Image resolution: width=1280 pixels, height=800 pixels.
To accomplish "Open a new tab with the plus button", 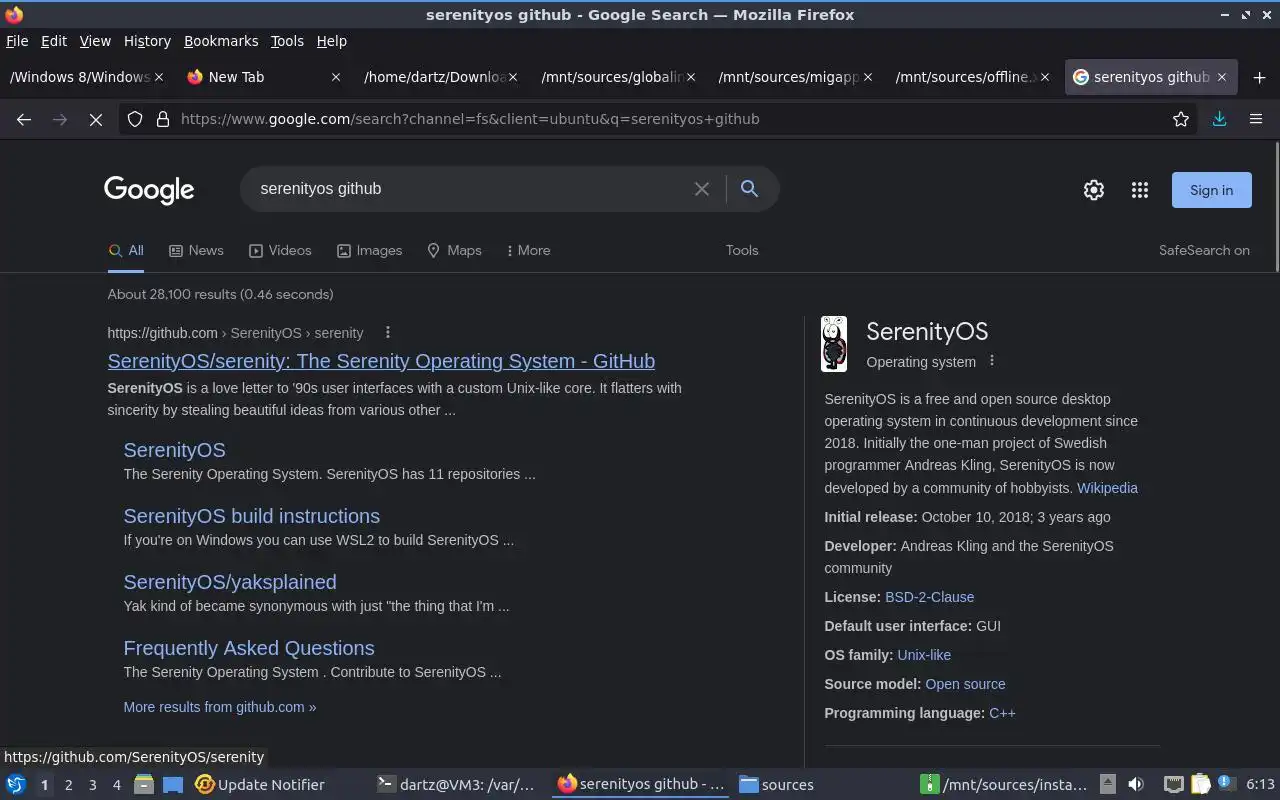I will [x=1259, y=77].
